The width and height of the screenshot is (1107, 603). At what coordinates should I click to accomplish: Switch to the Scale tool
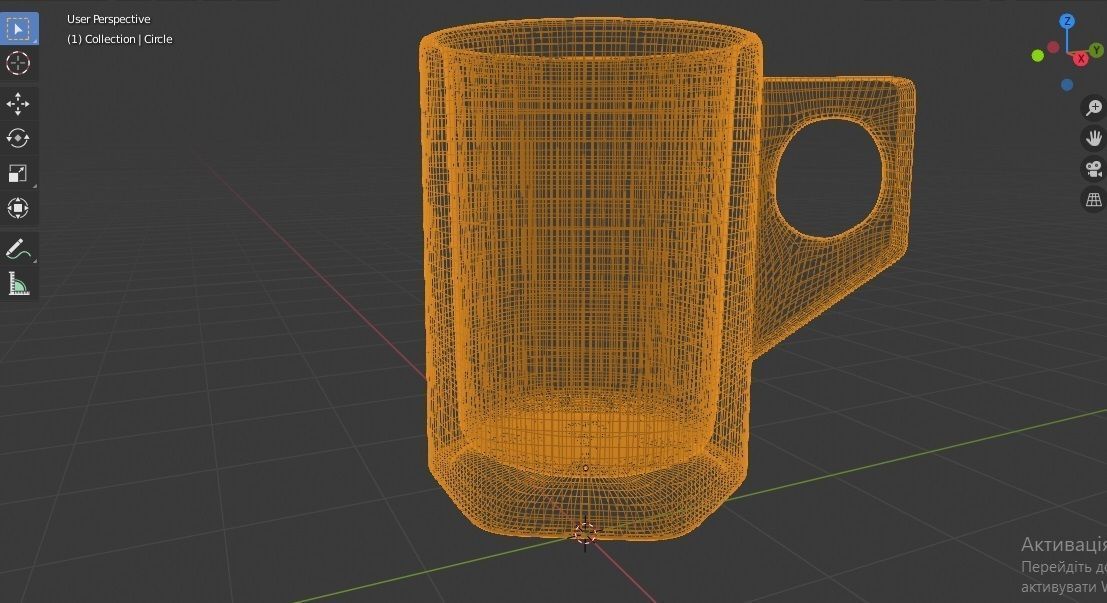coord(18,173)
